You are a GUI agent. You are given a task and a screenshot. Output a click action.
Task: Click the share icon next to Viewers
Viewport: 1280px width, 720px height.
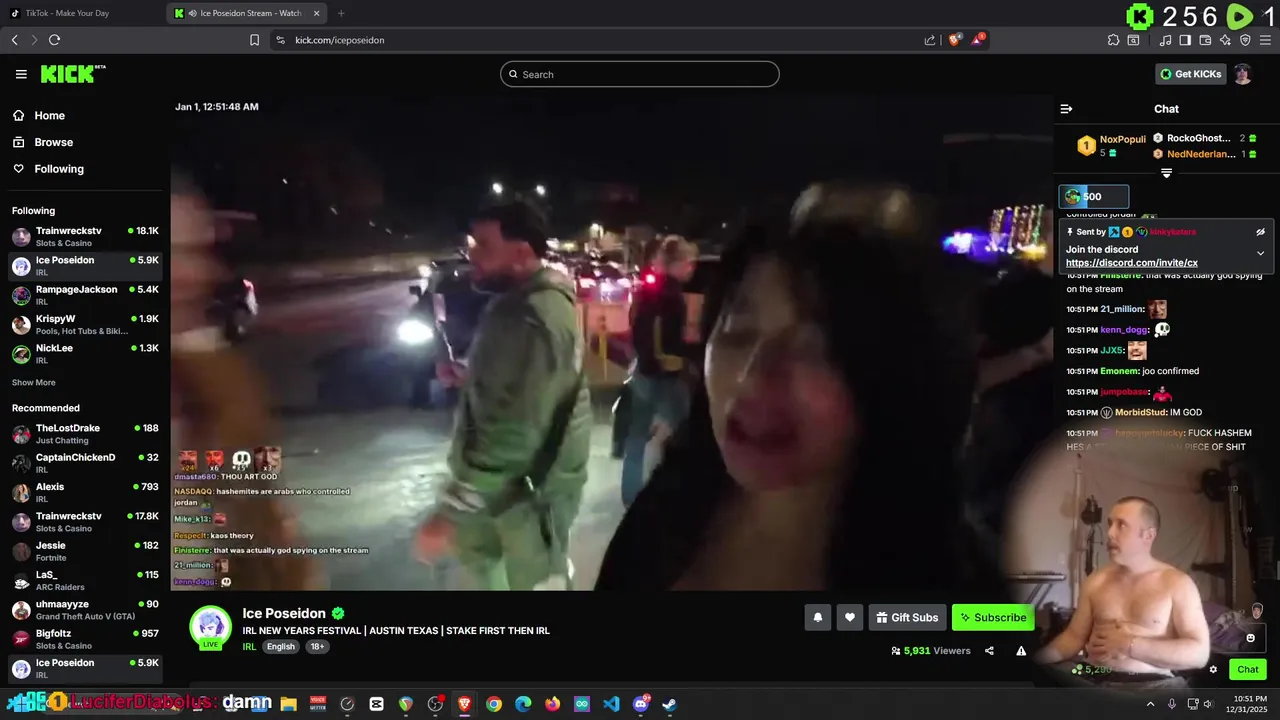989,651
